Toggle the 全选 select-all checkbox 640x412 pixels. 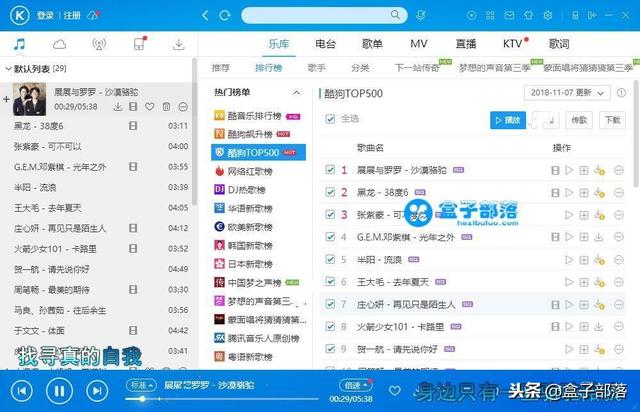click(x=330, y=119)
